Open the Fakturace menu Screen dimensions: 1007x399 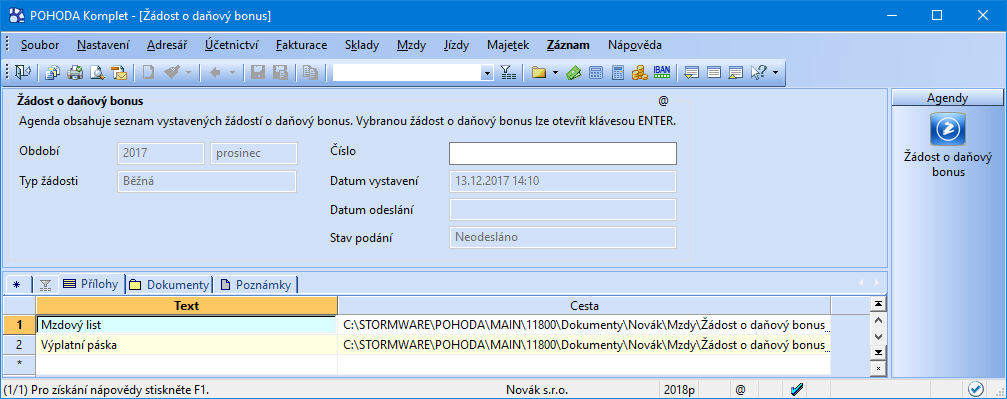302,45
